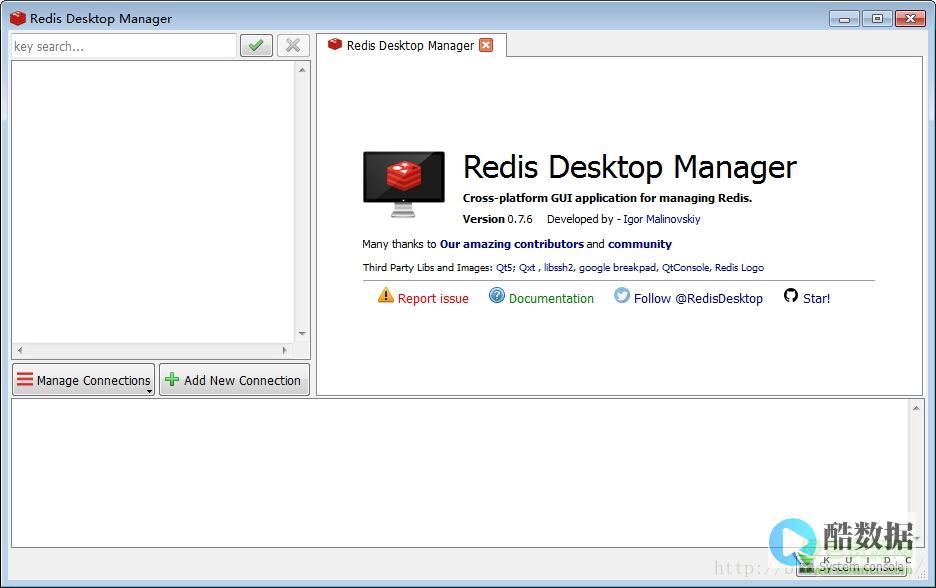Maximize the Redis Desktop Manager window
Viewport: 936px width, 588px height.
(877, 19)
